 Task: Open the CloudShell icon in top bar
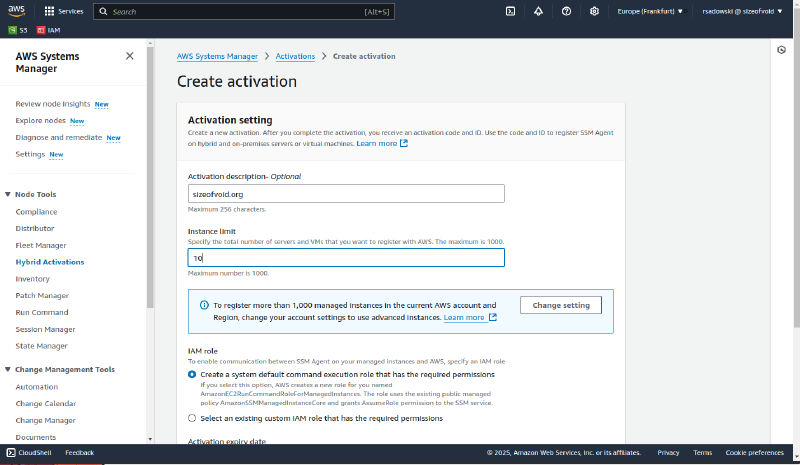click(510, 11)
